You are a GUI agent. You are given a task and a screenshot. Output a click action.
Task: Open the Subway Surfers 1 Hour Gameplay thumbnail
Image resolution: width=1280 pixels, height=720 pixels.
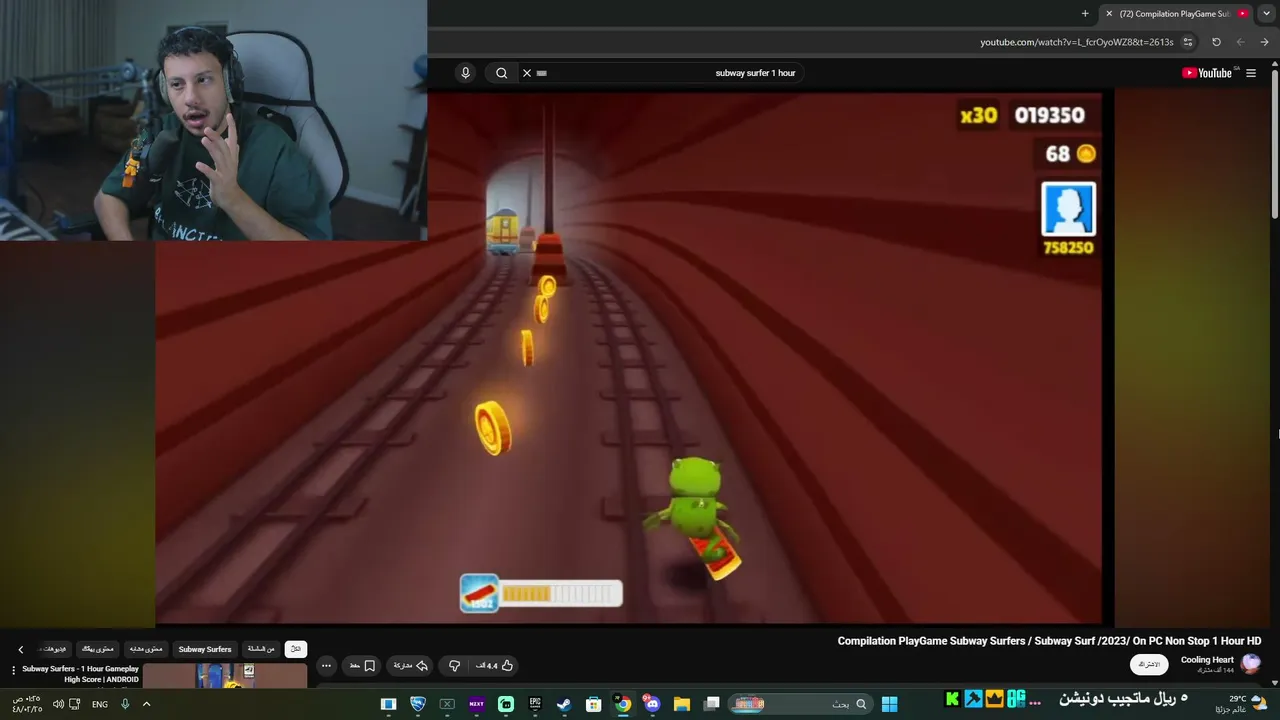225,676
